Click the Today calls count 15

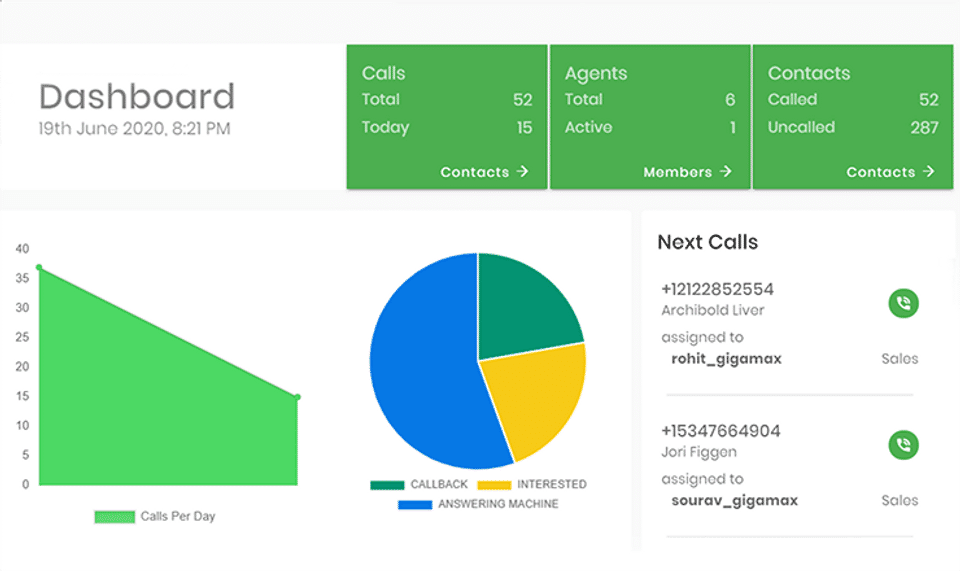(524, 127)
